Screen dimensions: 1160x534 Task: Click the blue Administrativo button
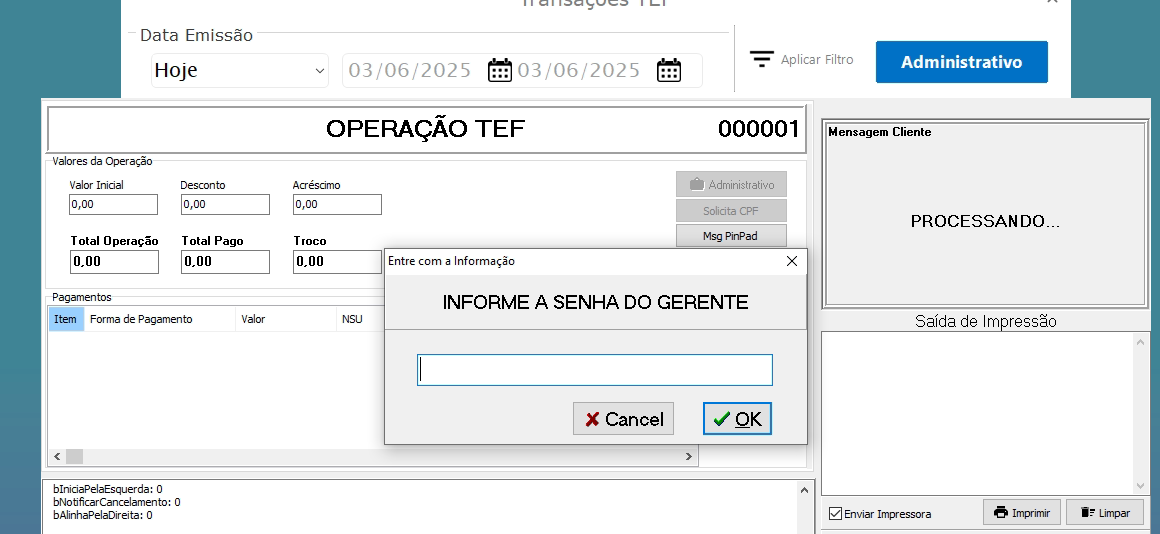point(961,62)
